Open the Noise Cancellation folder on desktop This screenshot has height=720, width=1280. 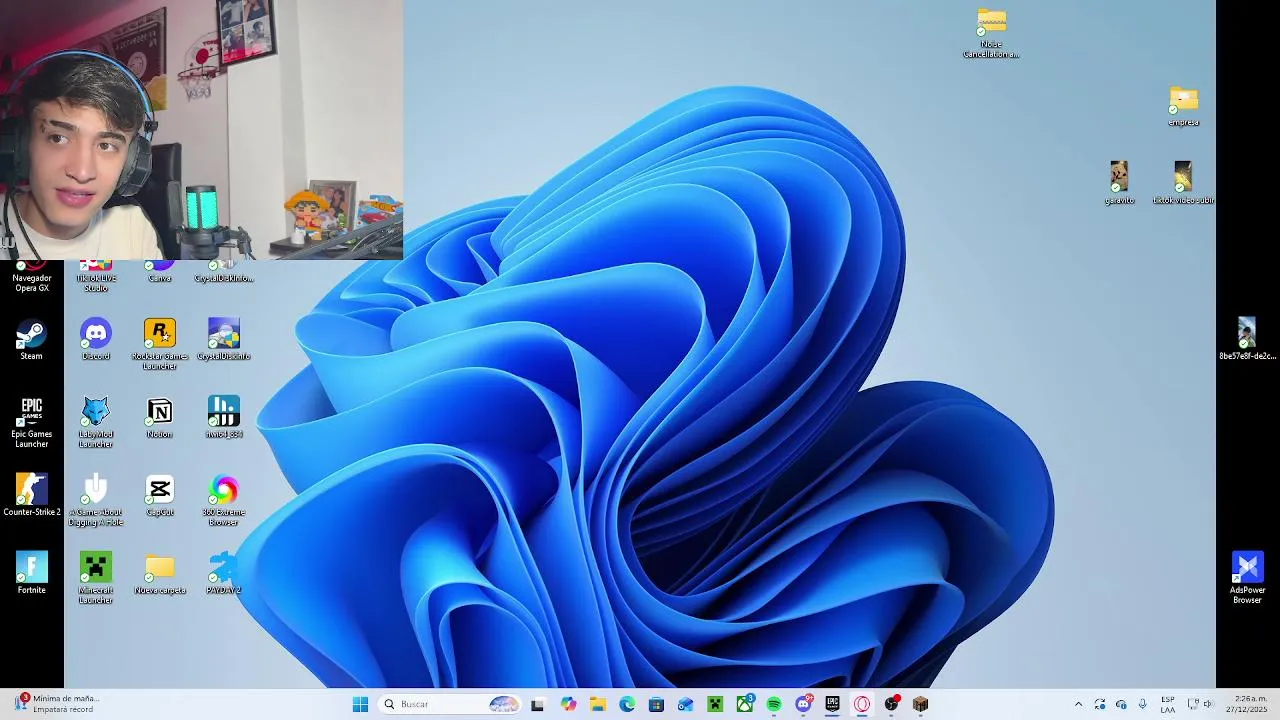[x=991, y=34]
